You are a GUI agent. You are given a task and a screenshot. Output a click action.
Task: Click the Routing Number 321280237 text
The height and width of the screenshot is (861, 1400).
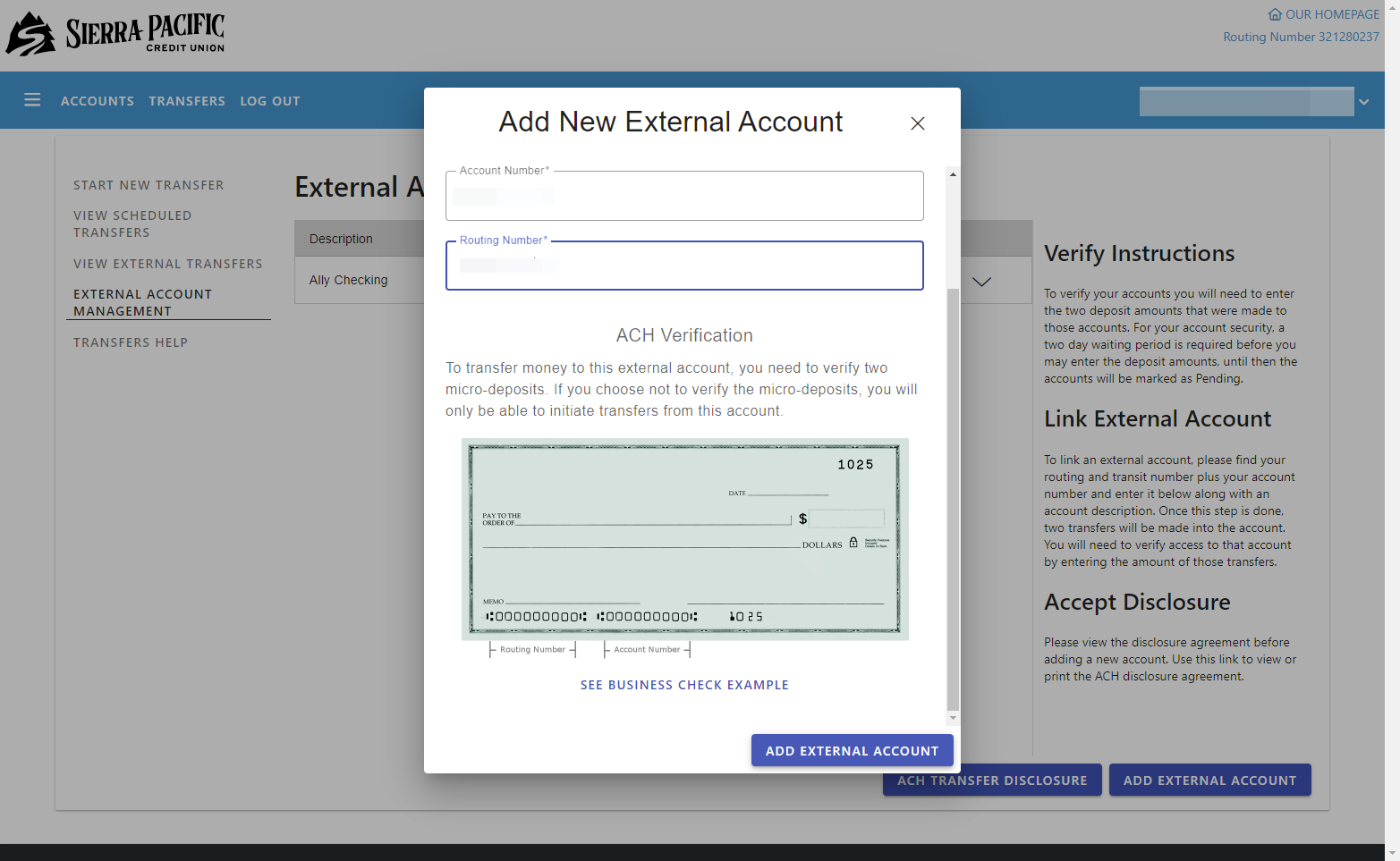pos(1301,37)
